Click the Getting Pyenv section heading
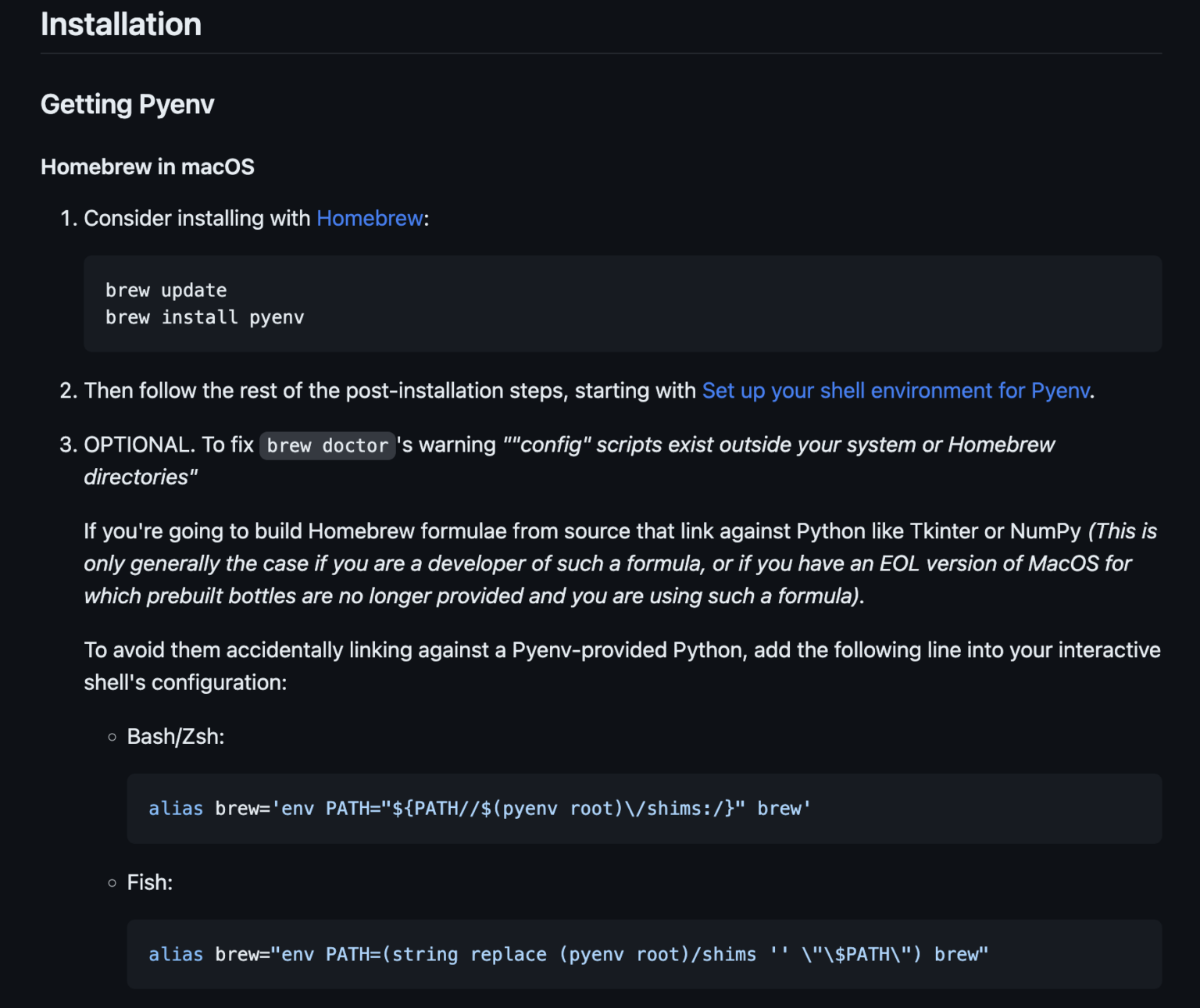This screenshot has width=1200, height=1008. click(x=127, y=104)
